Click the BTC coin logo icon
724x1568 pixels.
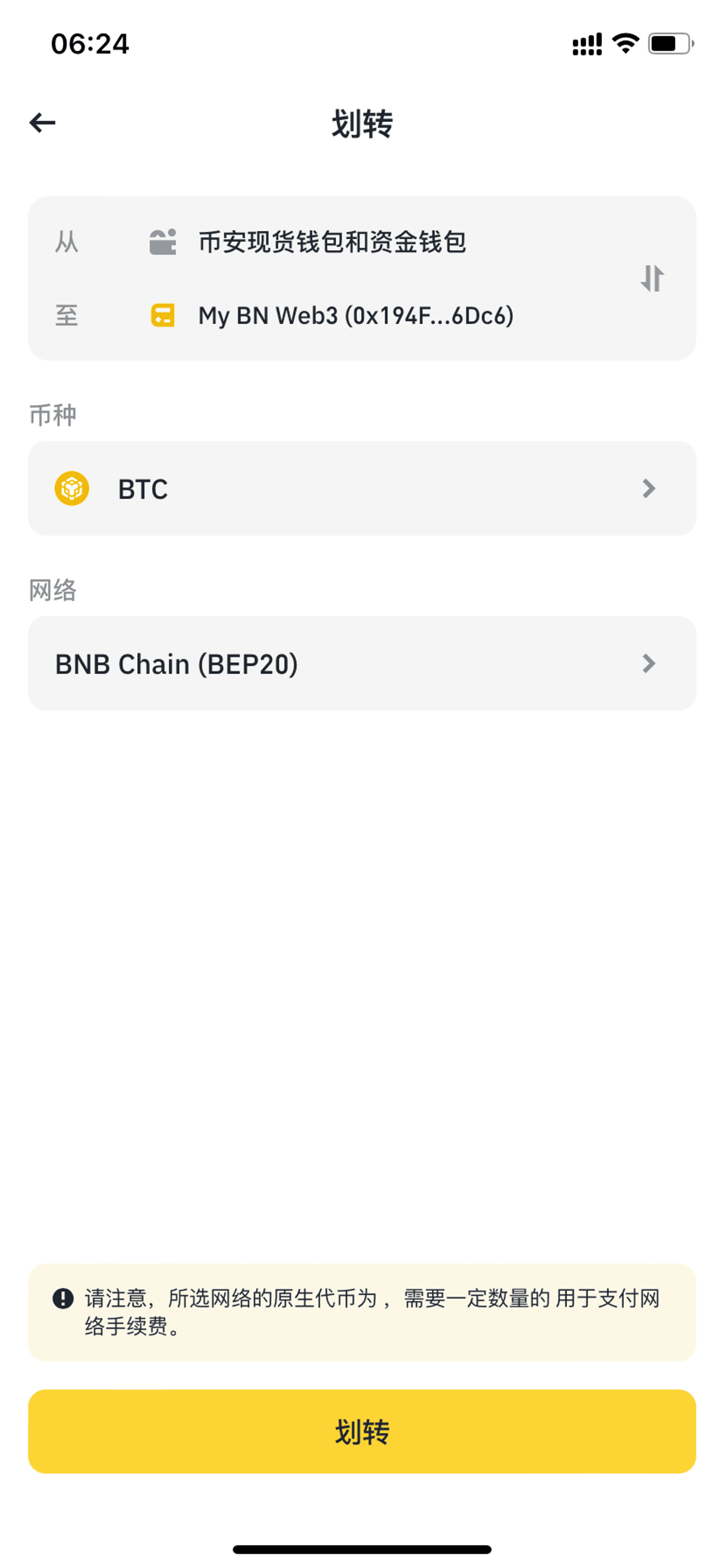point(72,488)
